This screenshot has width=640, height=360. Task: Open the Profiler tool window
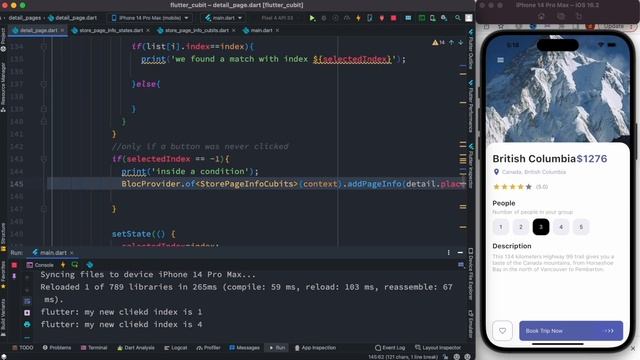coord(209,348)
